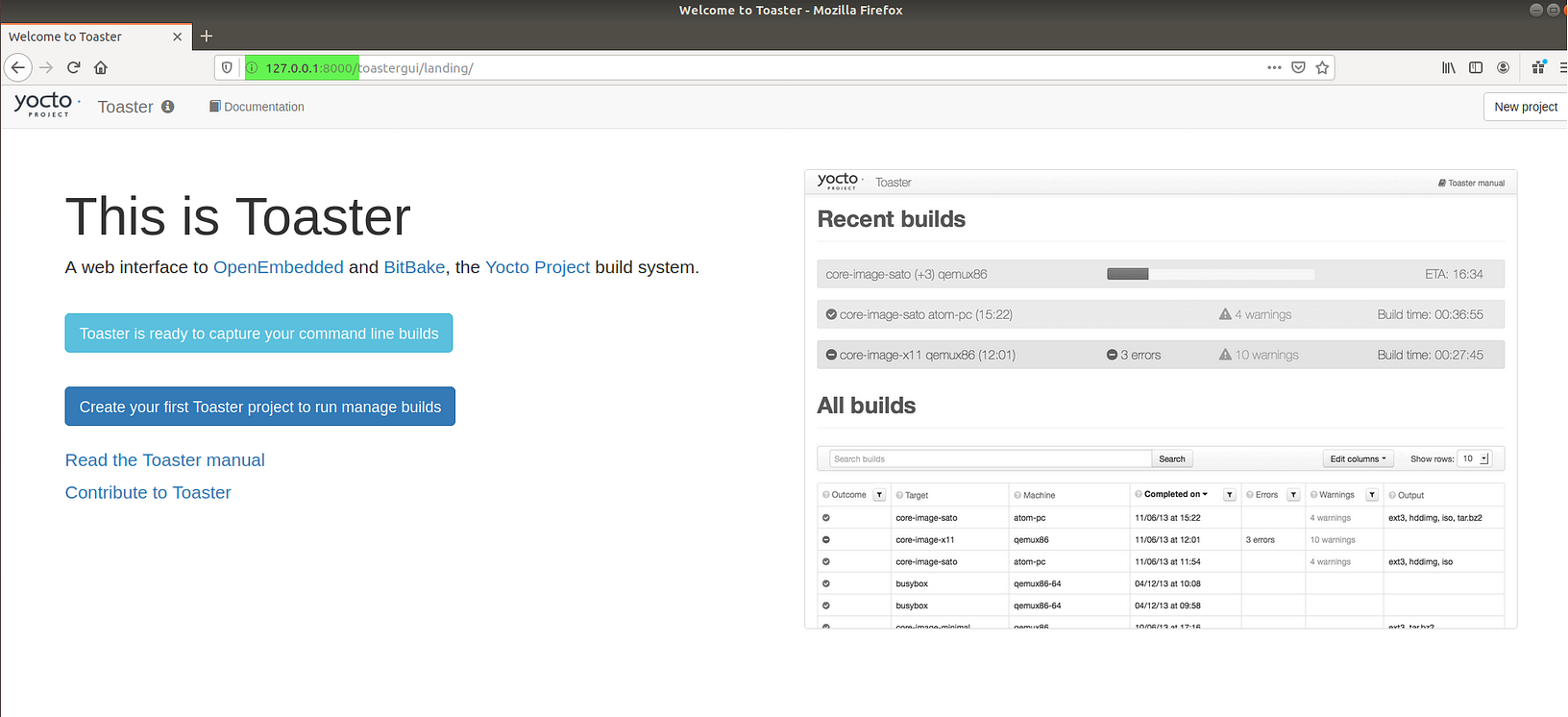Click Create your first Toaster project button
This screenshot has height=717, width=1568.
(x=259, y=407)
